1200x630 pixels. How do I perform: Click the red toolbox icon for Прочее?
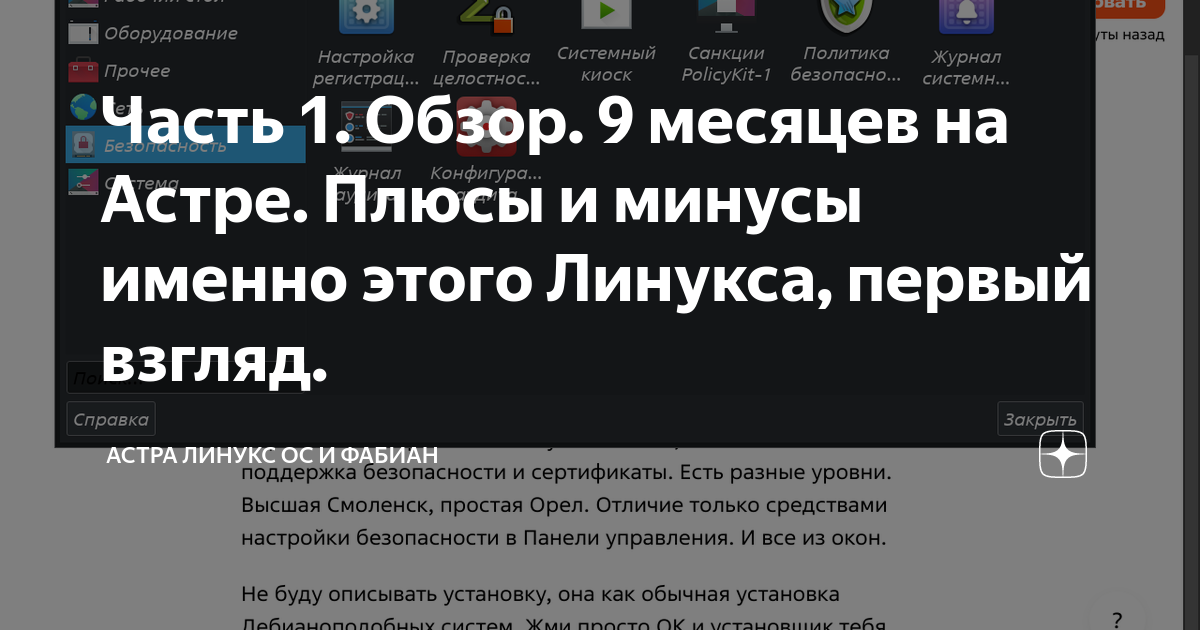coord(83,70)
